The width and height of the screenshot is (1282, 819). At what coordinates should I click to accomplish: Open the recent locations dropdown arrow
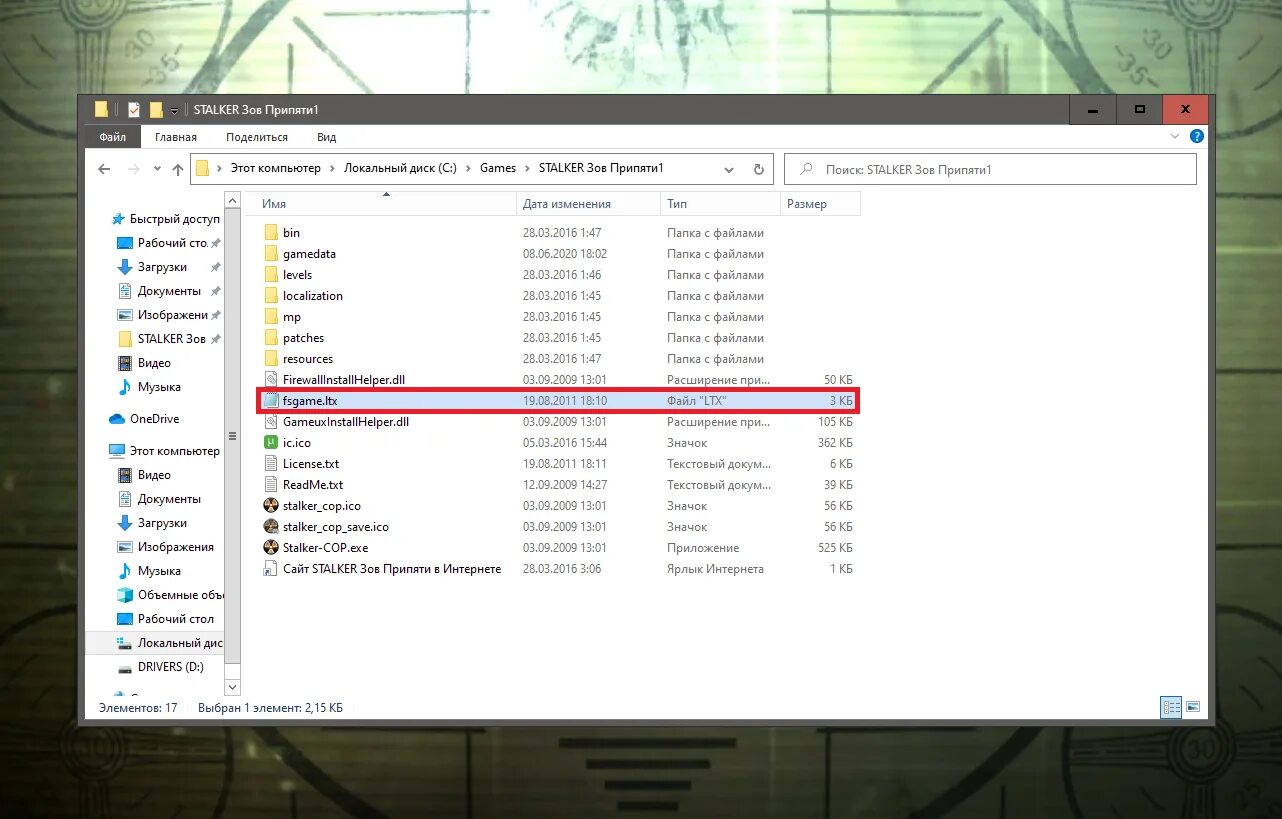157,169
